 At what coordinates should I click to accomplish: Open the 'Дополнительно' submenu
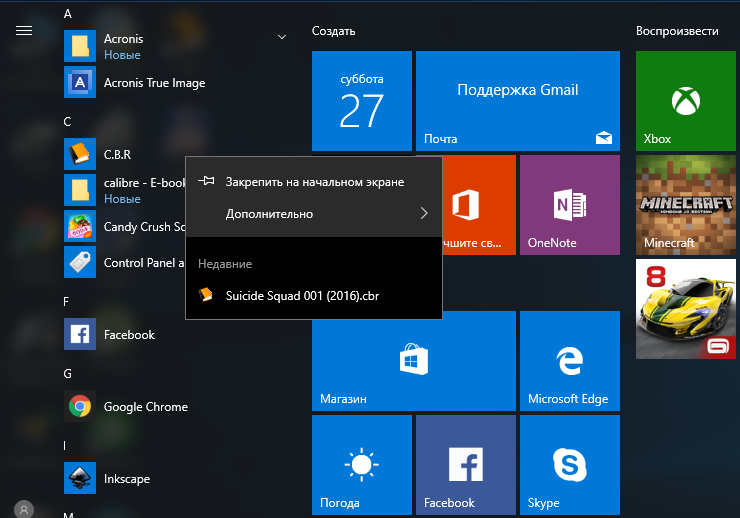314,214
